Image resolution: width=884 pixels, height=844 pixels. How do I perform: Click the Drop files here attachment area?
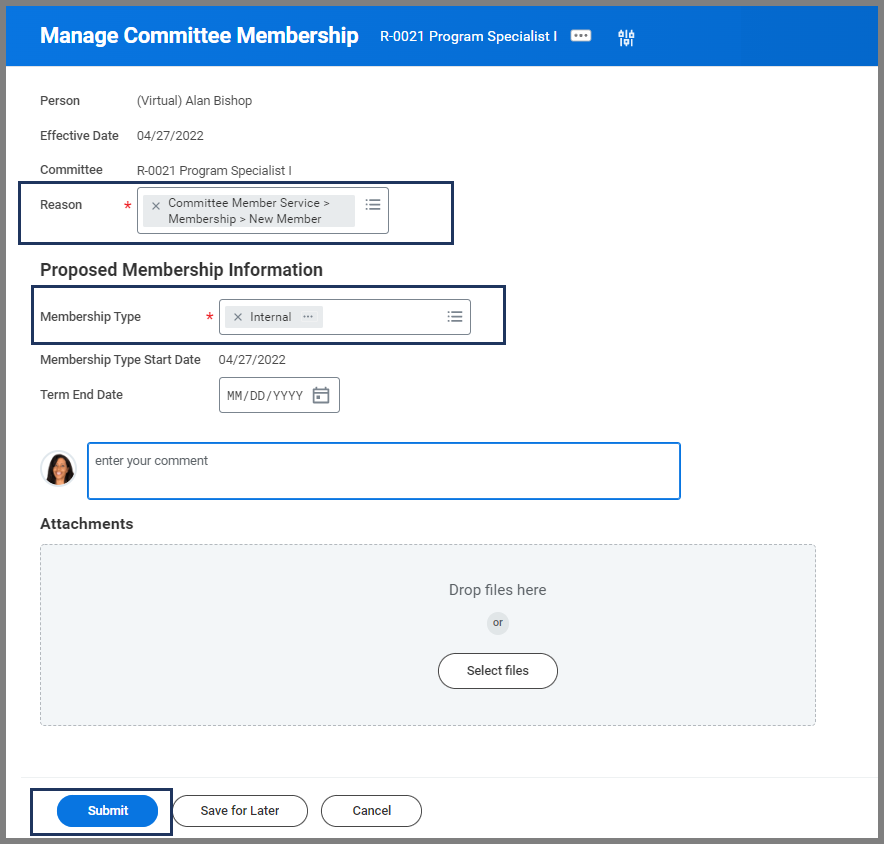(x=497, y=590)
